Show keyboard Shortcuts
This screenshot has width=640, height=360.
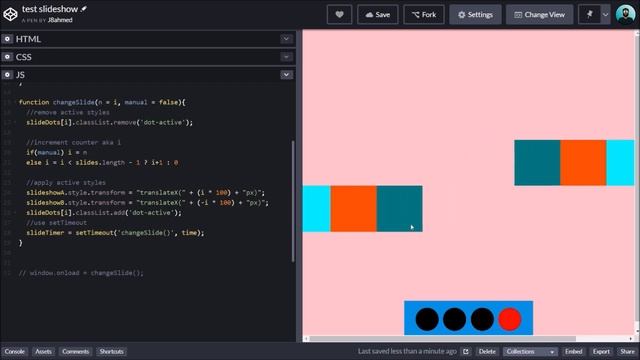pyautogui.click(x=111, y=351)
